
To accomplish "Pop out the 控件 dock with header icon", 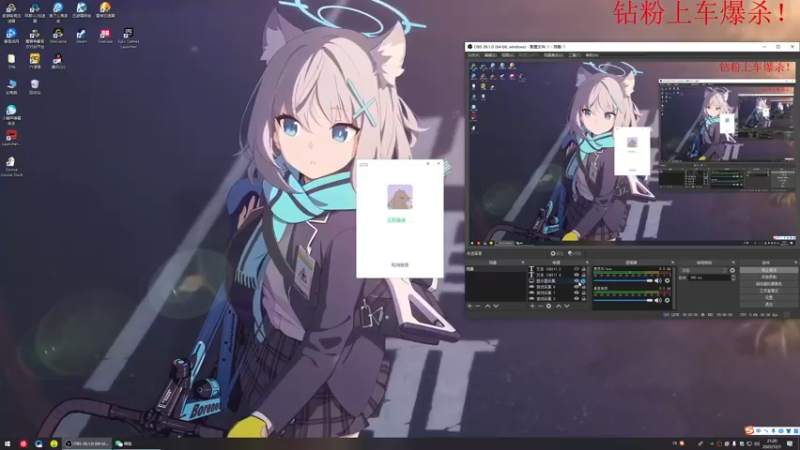I will (796, 262).
